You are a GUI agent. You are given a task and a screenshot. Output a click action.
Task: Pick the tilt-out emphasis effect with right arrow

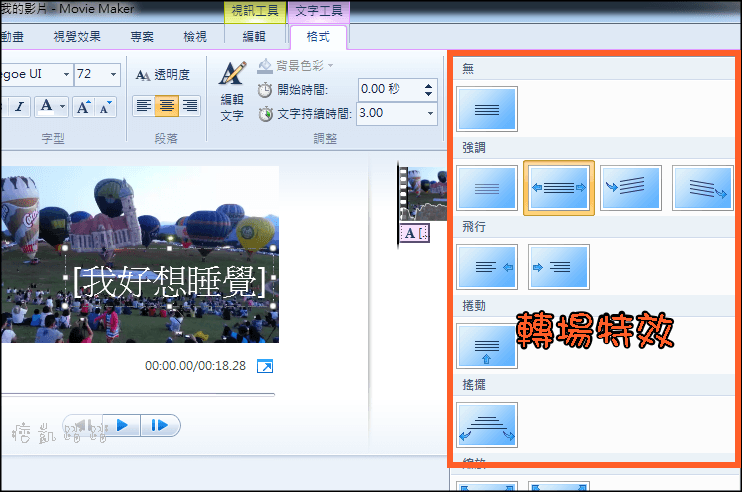tap(703, 188)
